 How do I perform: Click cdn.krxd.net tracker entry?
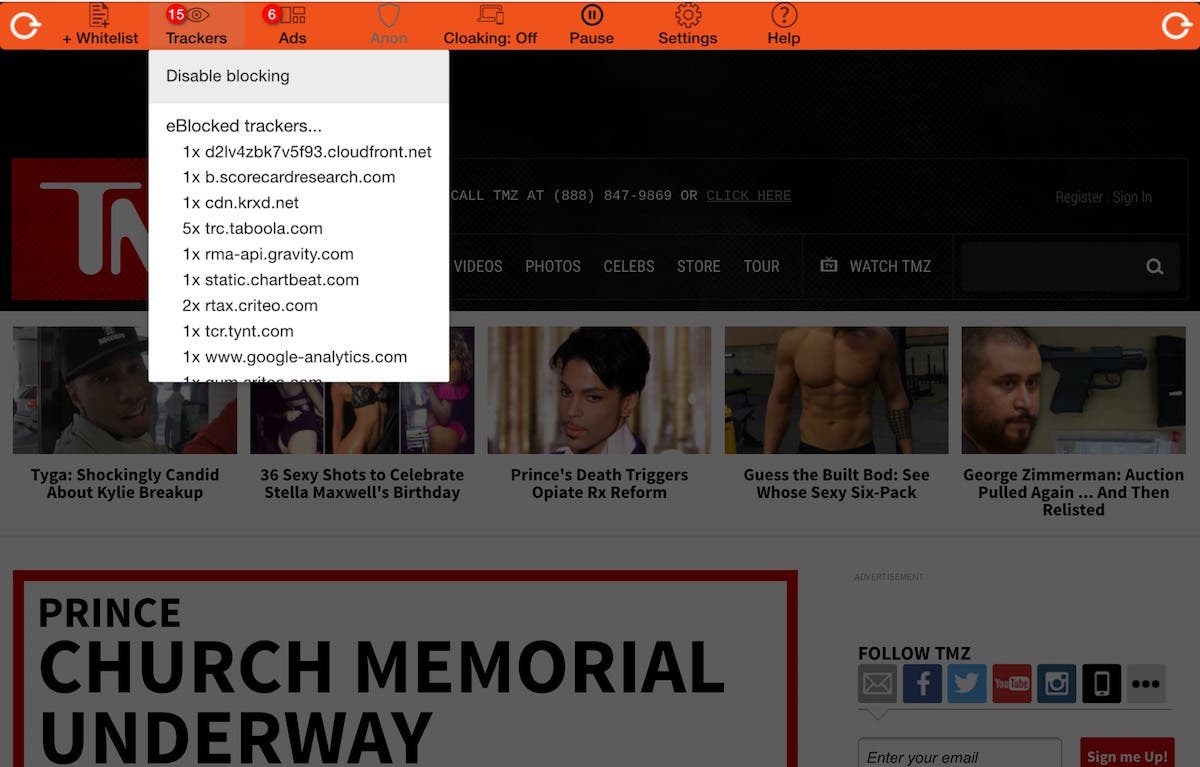pos(241,203)
